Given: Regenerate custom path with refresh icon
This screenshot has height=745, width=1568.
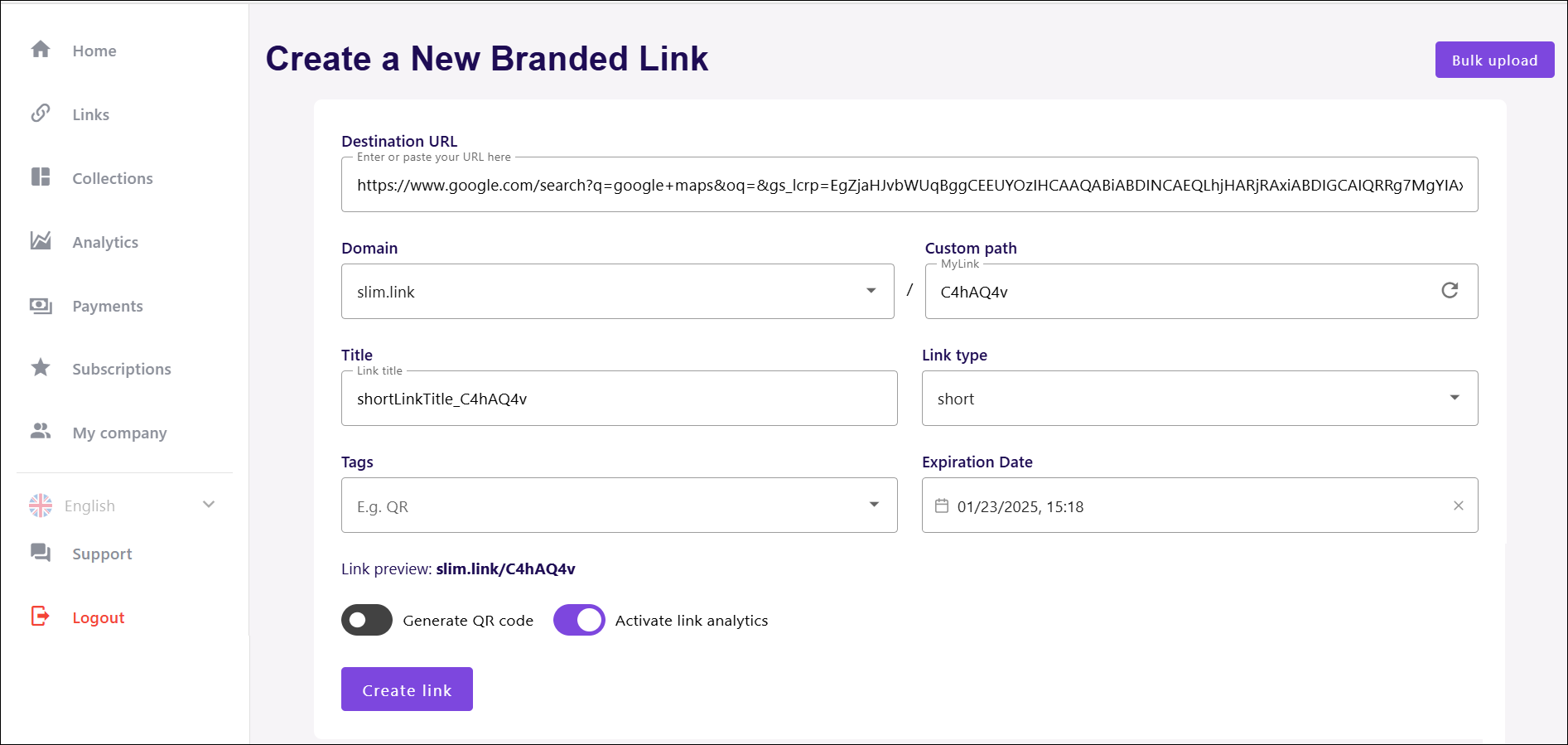Looking at the screenshot, I should (1450, 290).
